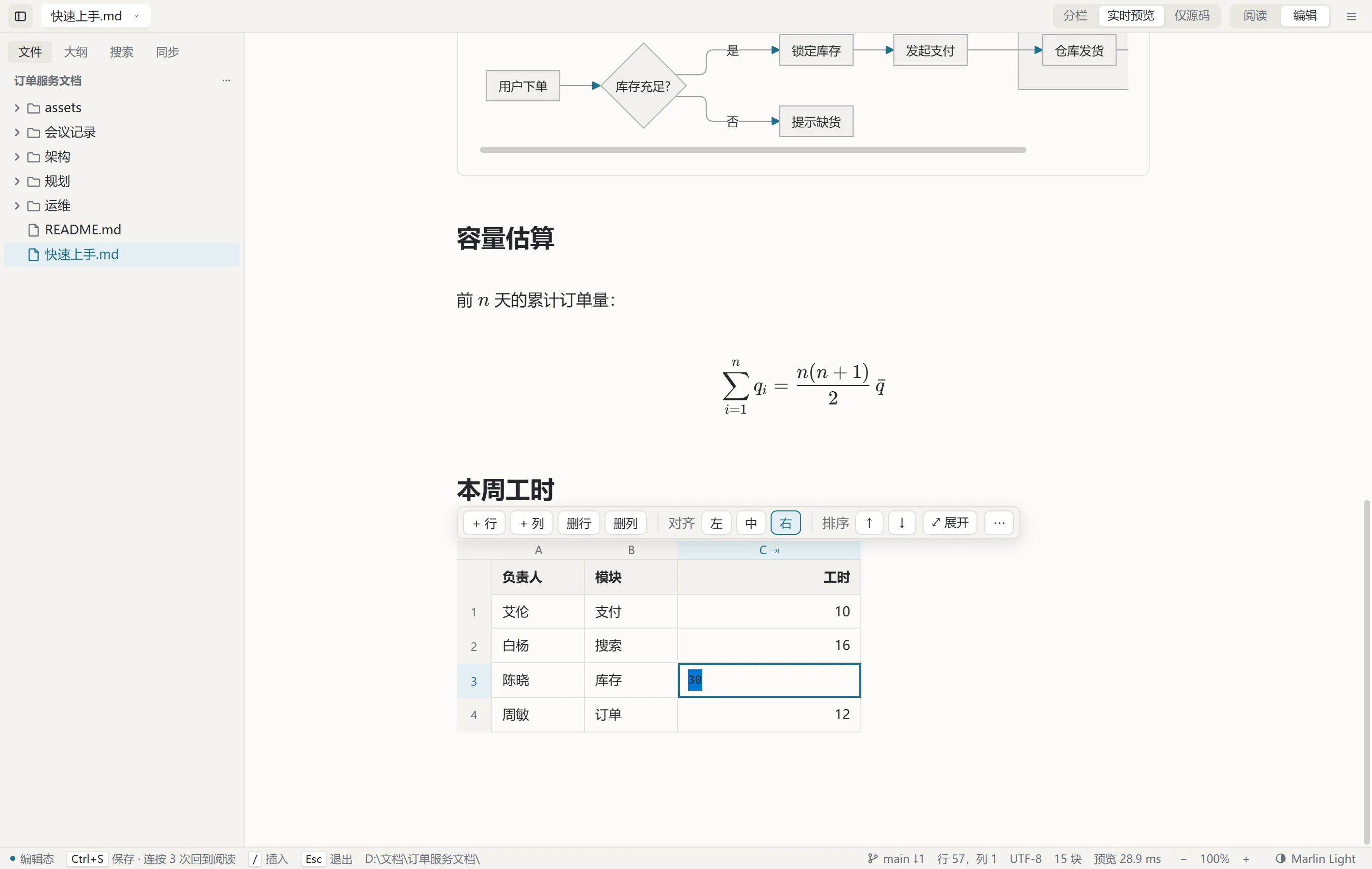Select the 文件 files tab
This screenshot has width=1372, height=869.
30,52
